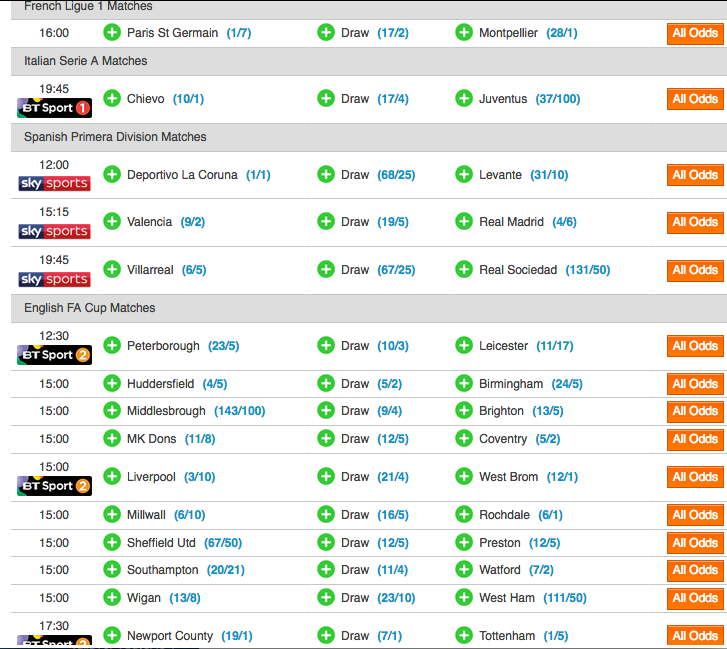This screenshot has width=727, height=649.
Task: Click plus icon next to Tottenham
Action: [464, 635]
